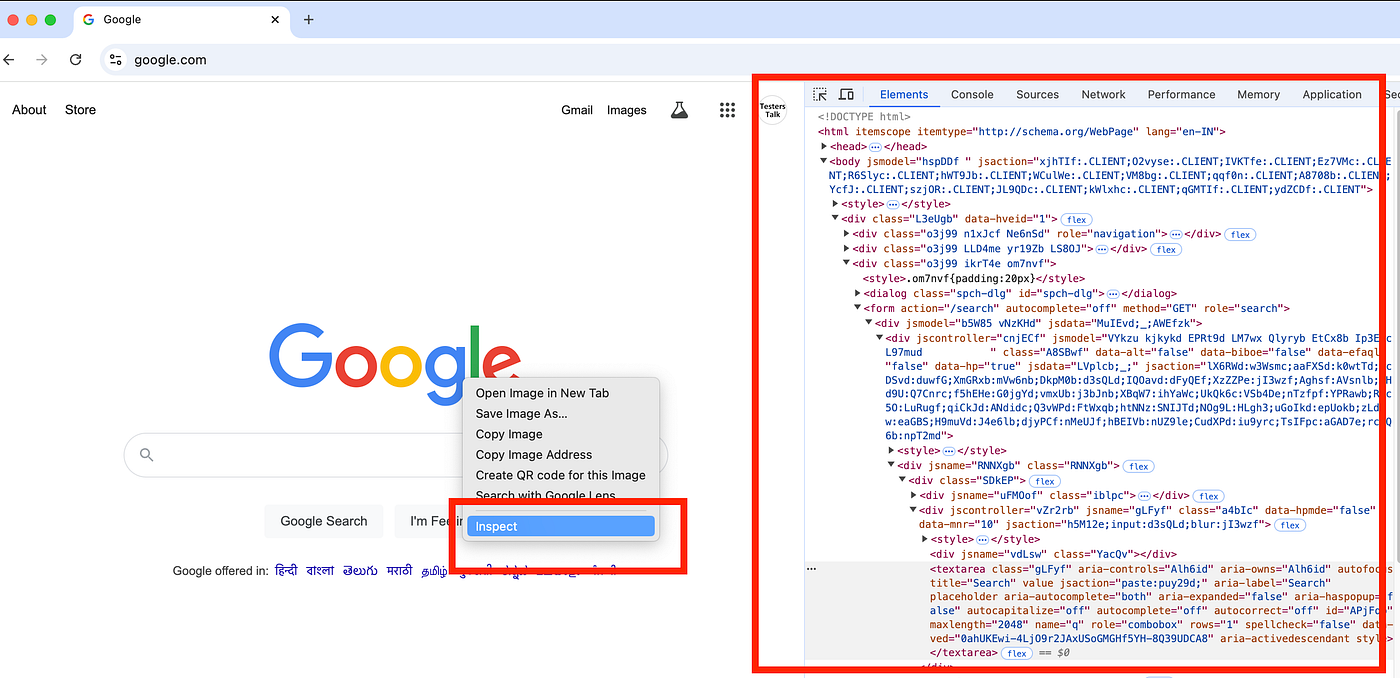Switch to the Console tab in DevTools
The height and width of the screenshot is (678, 1400).
click(971, 94)
